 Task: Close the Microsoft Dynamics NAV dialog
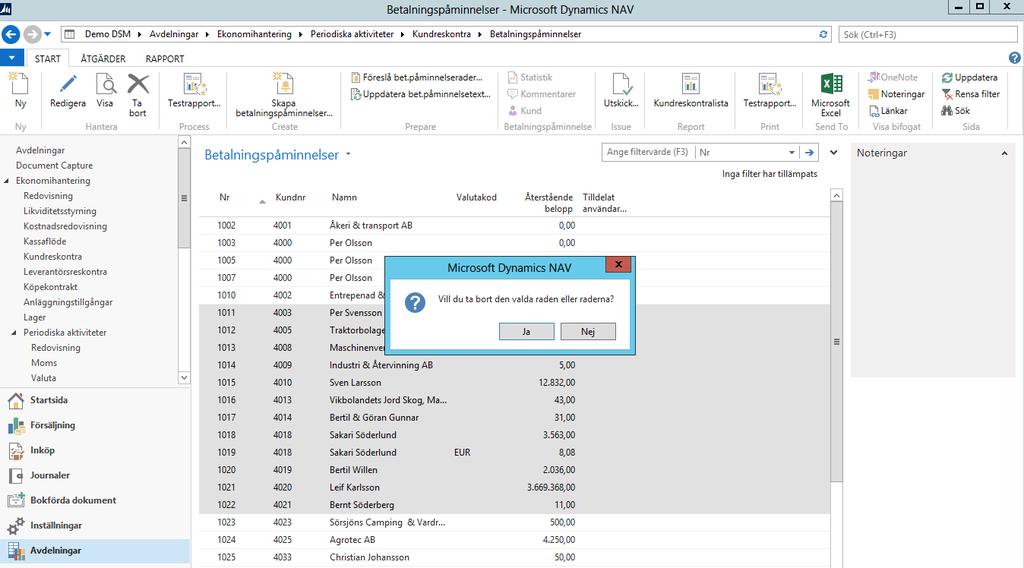tap(618, 264)
